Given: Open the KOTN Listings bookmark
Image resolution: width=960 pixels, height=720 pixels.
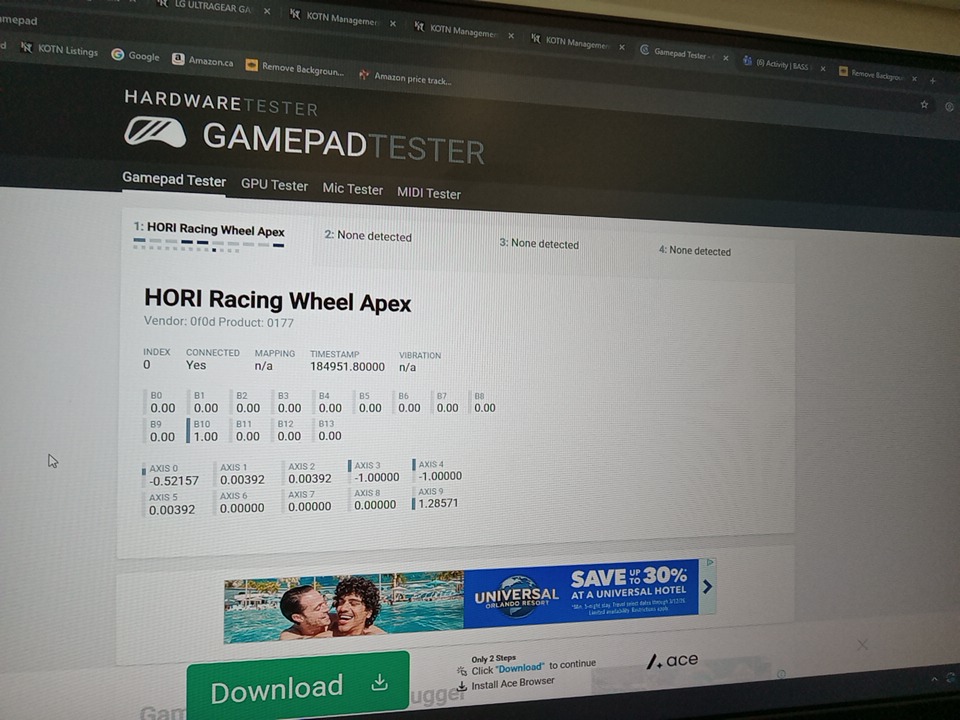Looking at the screenshot, I should 59,49.
